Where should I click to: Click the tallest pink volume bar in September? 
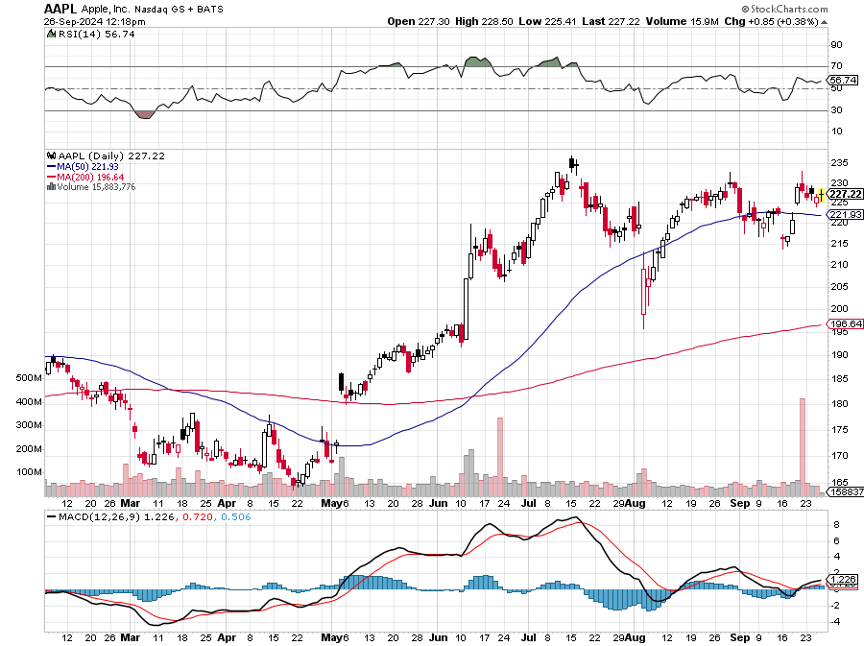pyautogui.click(x=802, y=447)
